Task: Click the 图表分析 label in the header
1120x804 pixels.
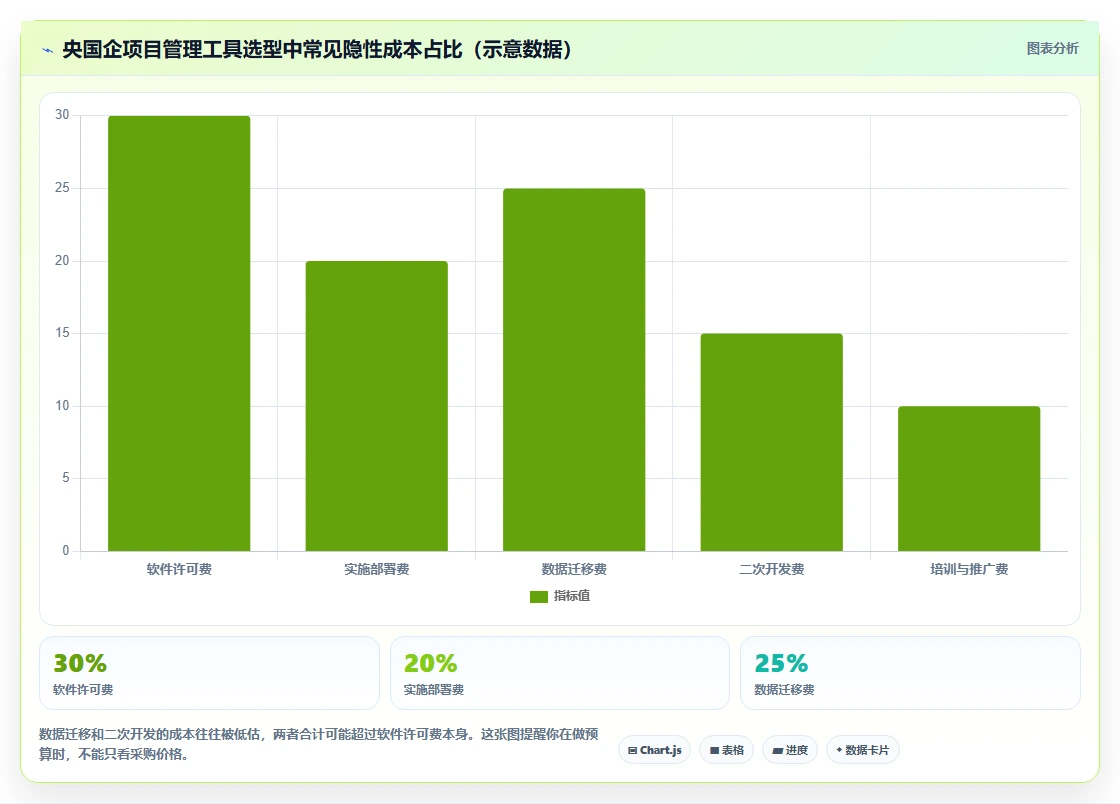Action: (x=1052, y=49)
